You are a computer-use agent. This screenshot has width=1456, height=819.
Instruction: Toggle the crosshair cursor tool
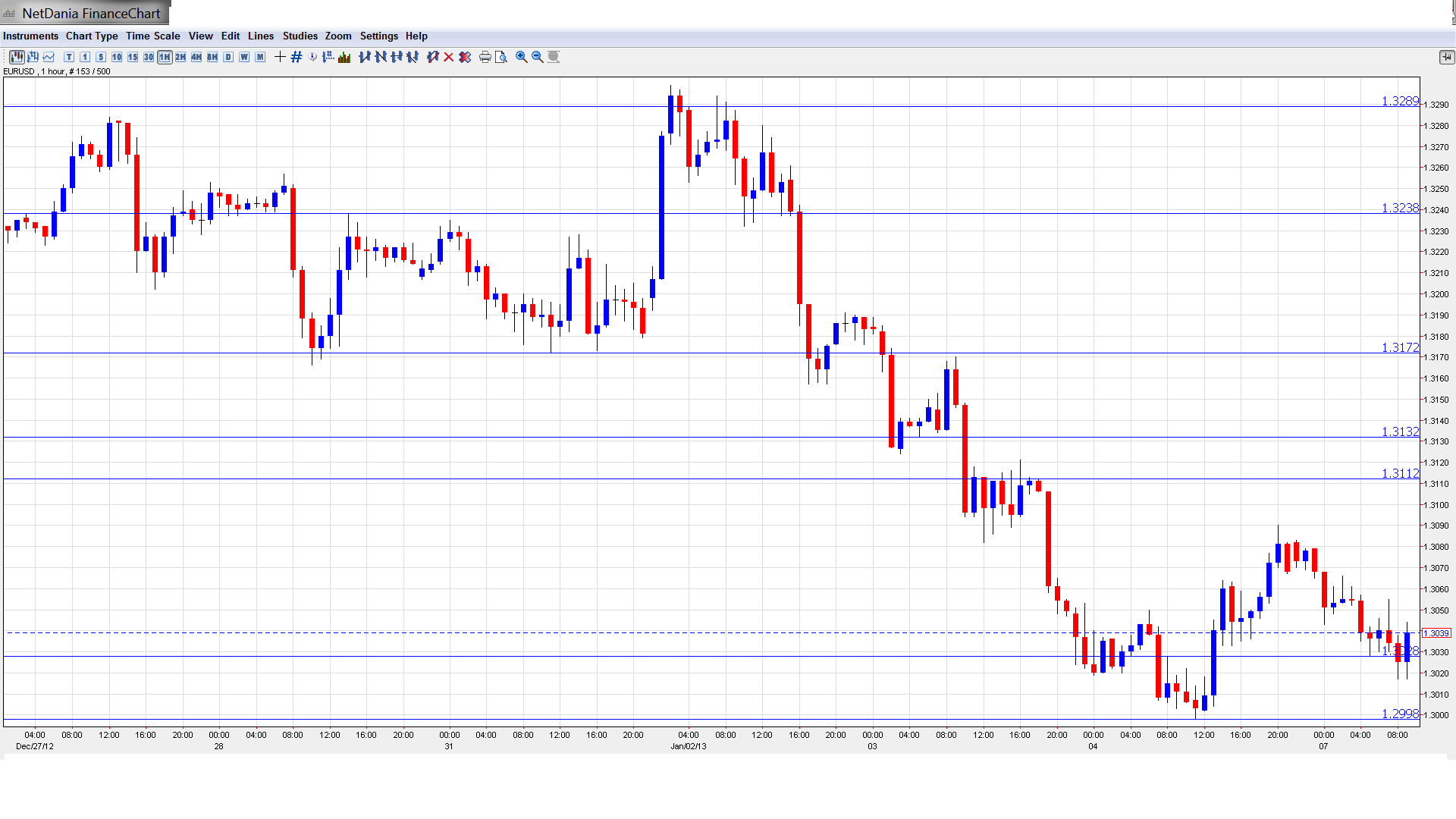280,57
